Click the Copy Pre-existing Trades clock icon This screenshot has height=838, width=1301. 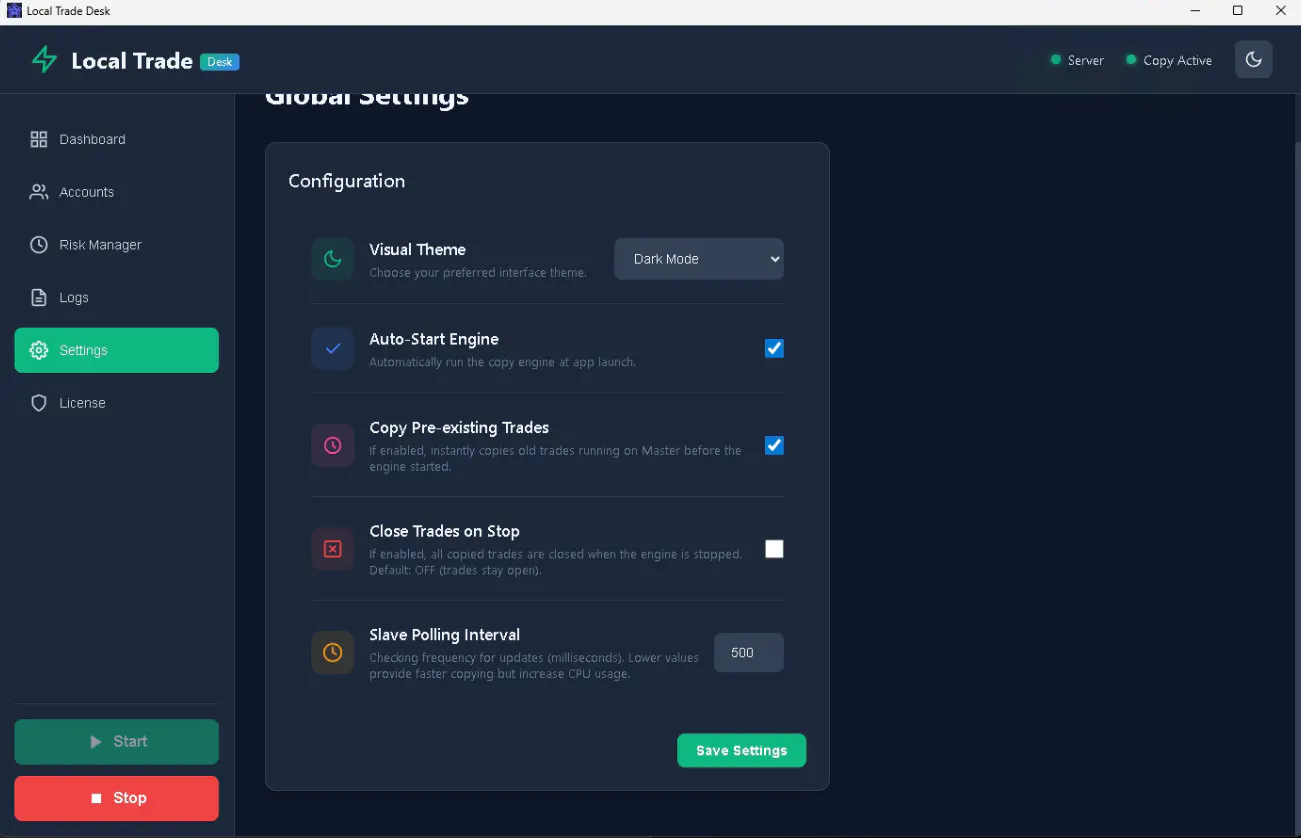tap(333, 445)
